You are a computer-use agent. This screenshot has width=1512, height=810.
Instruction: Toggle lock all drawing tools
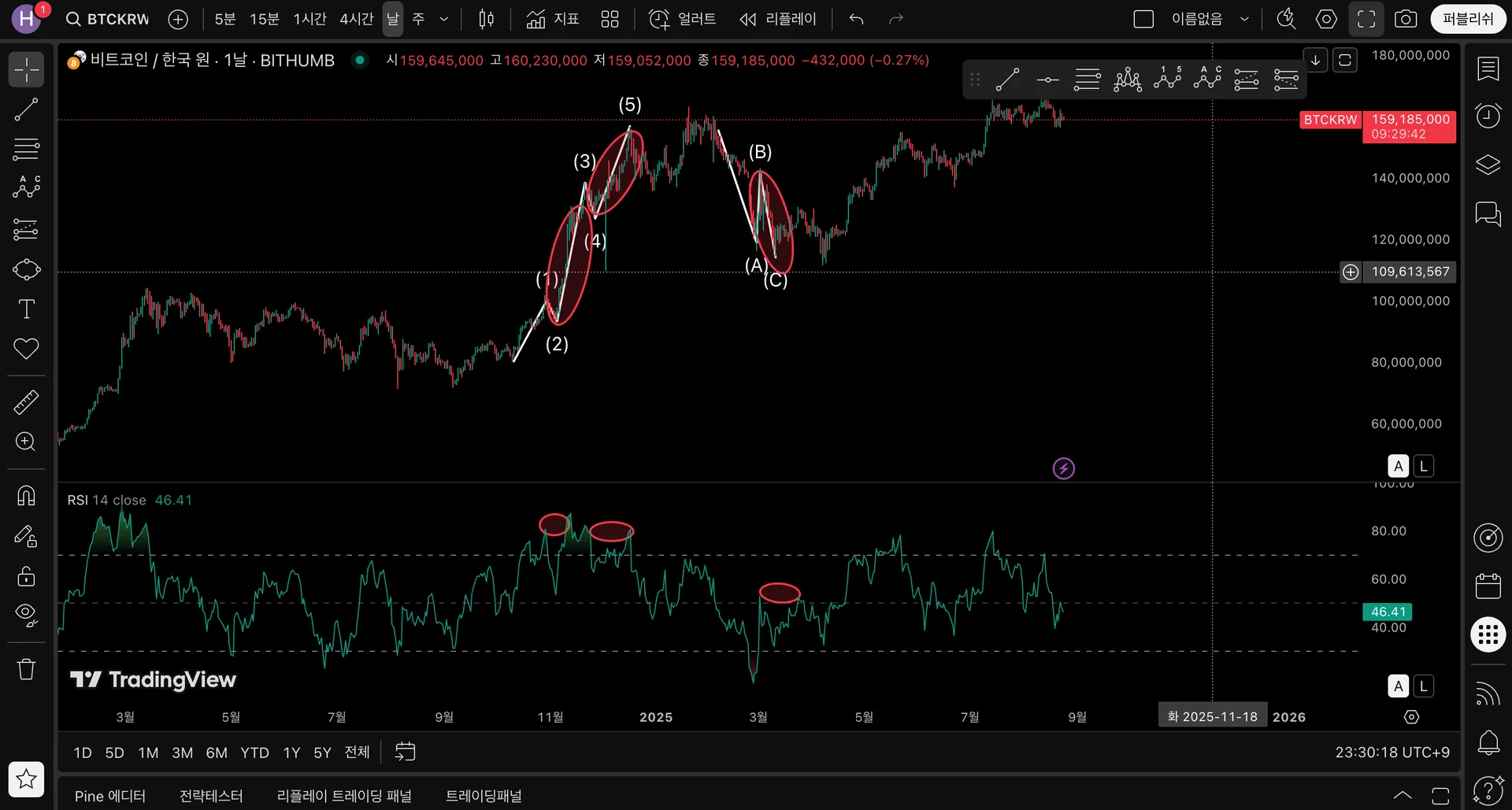pyautogui.click(x=26, y=576)
